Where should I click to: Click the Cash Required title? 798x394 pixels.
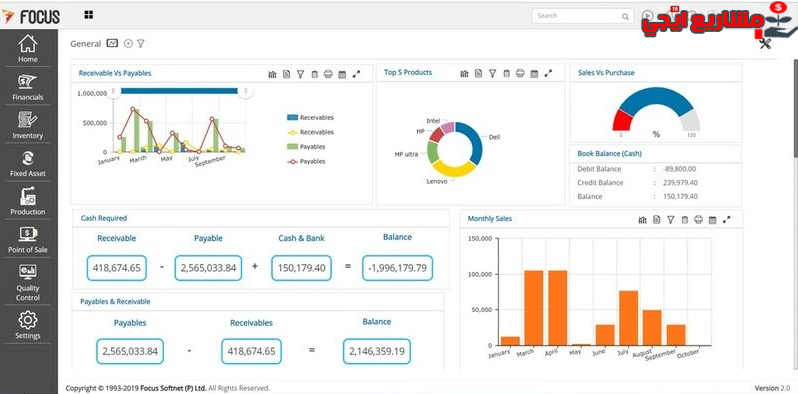[104, 218]
